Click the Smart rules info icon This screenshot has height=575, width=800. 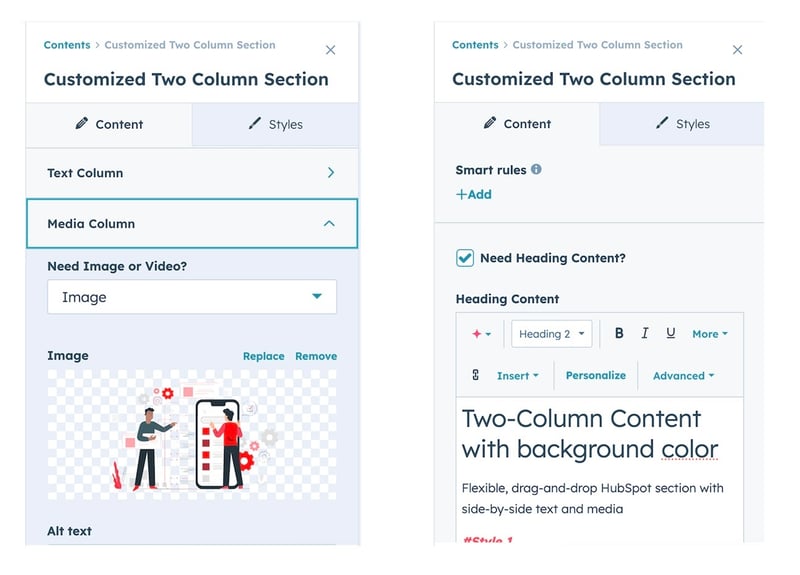pyautogui.click(x=536, y=170)
